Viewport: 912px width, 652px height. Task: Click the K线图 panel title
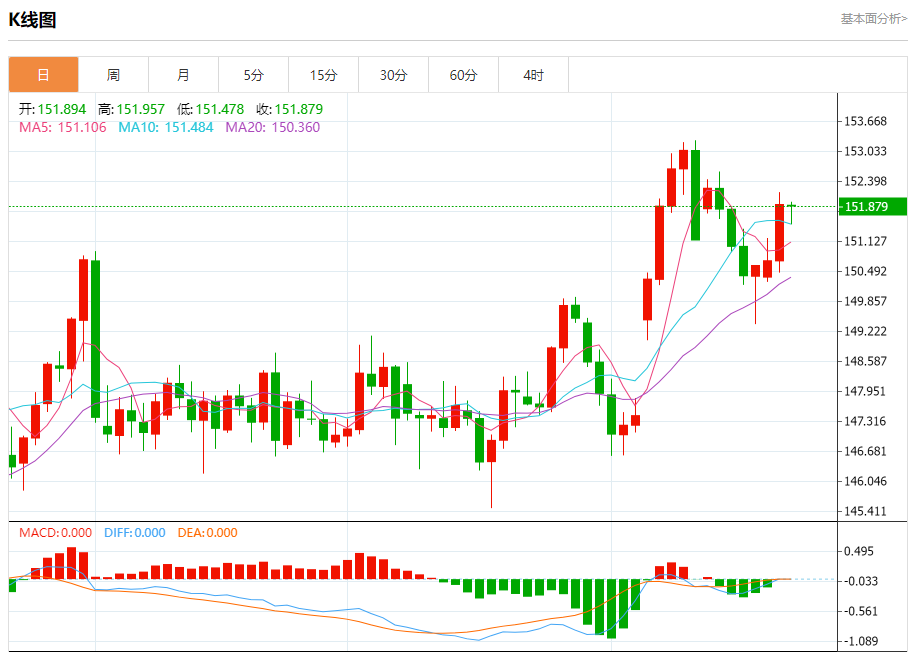coord(33,20)
